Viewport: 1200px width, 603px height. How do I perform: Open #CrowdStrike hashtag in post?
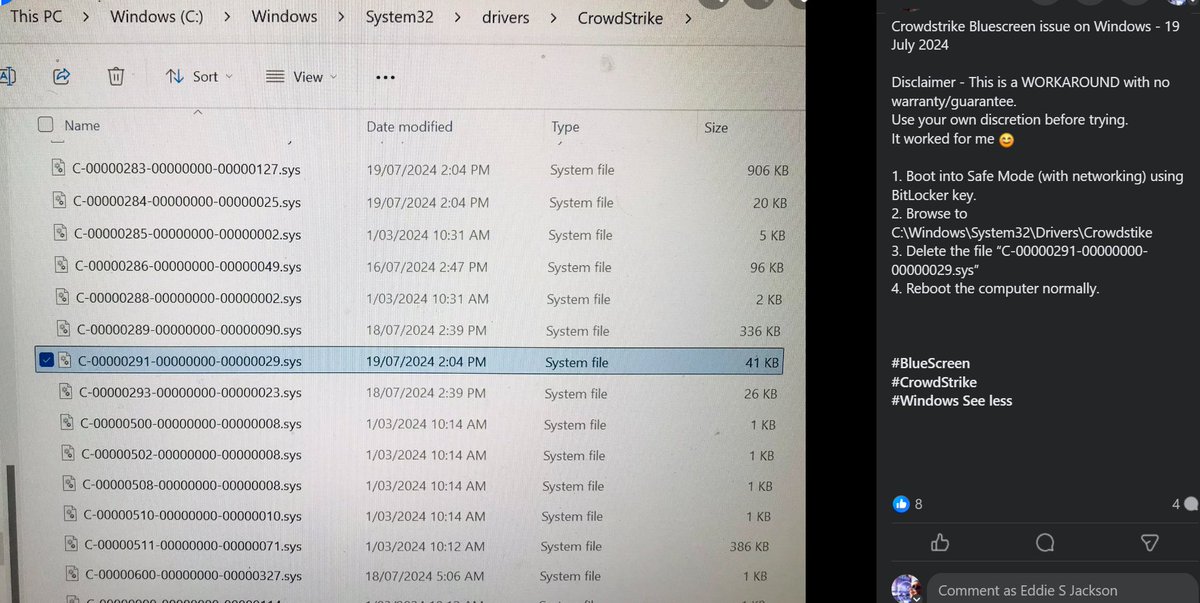click(x=934, y=382)
